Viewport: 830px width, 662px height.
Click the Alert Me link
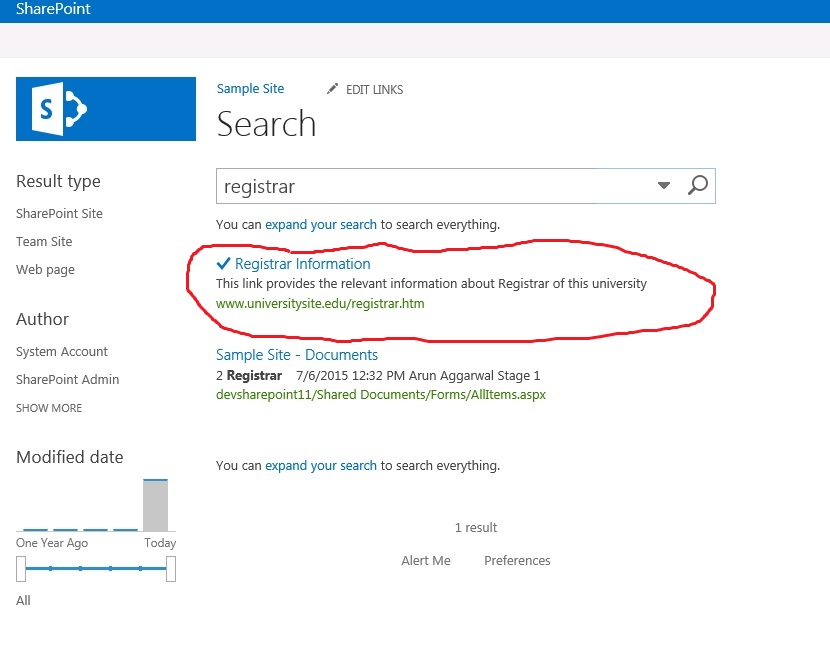(426, 561)
